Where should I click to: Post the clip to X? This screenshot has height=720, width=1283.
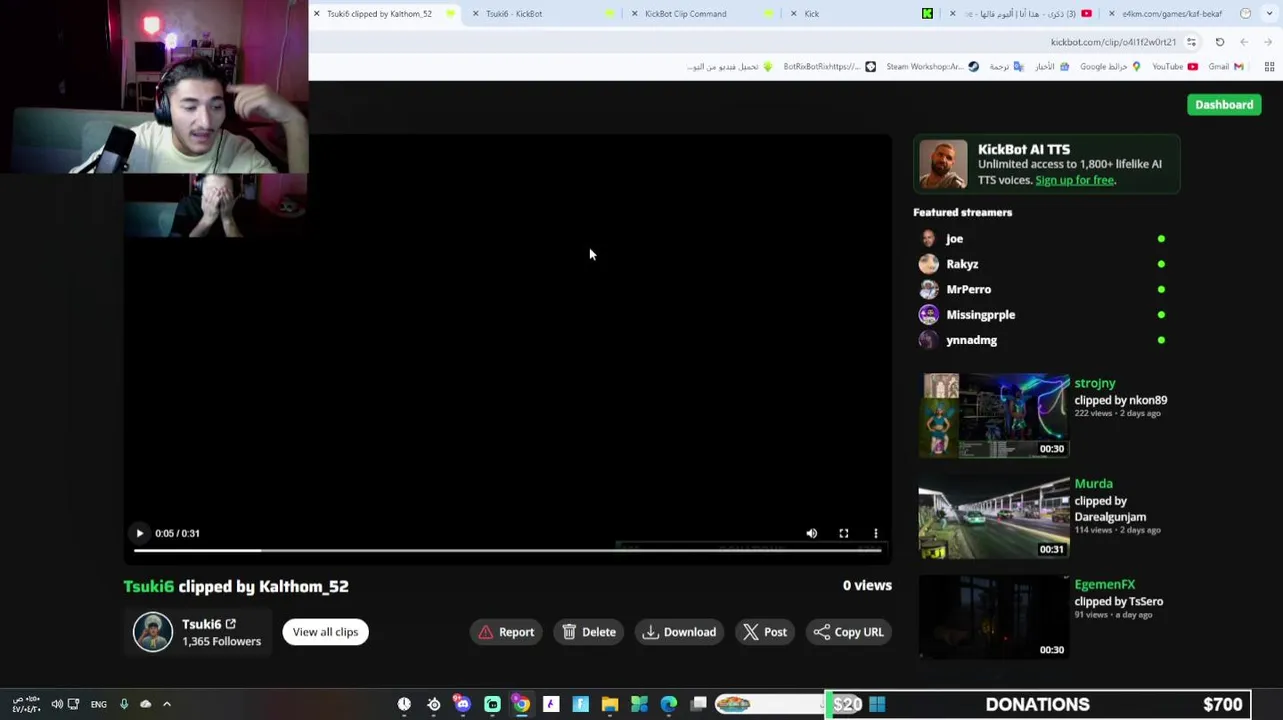tap(765, 632)
